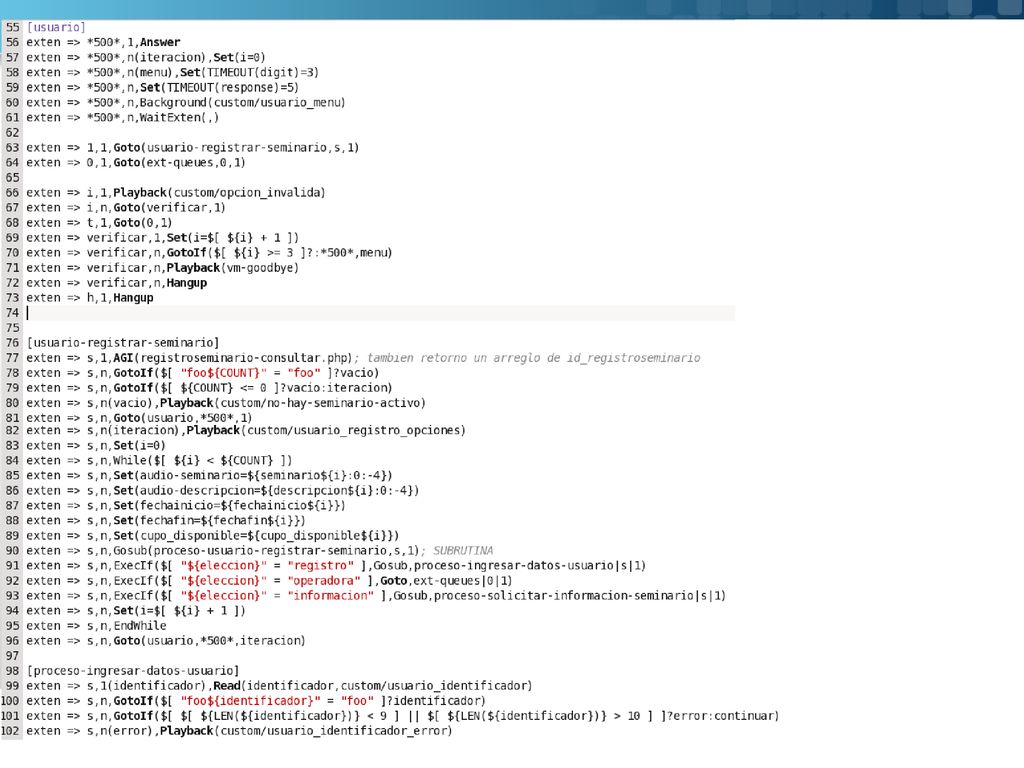Click Set(i=$[ ${i} + 1 ]) on line 69
This screenshot has height=768, width=1024.
(232, 238)
